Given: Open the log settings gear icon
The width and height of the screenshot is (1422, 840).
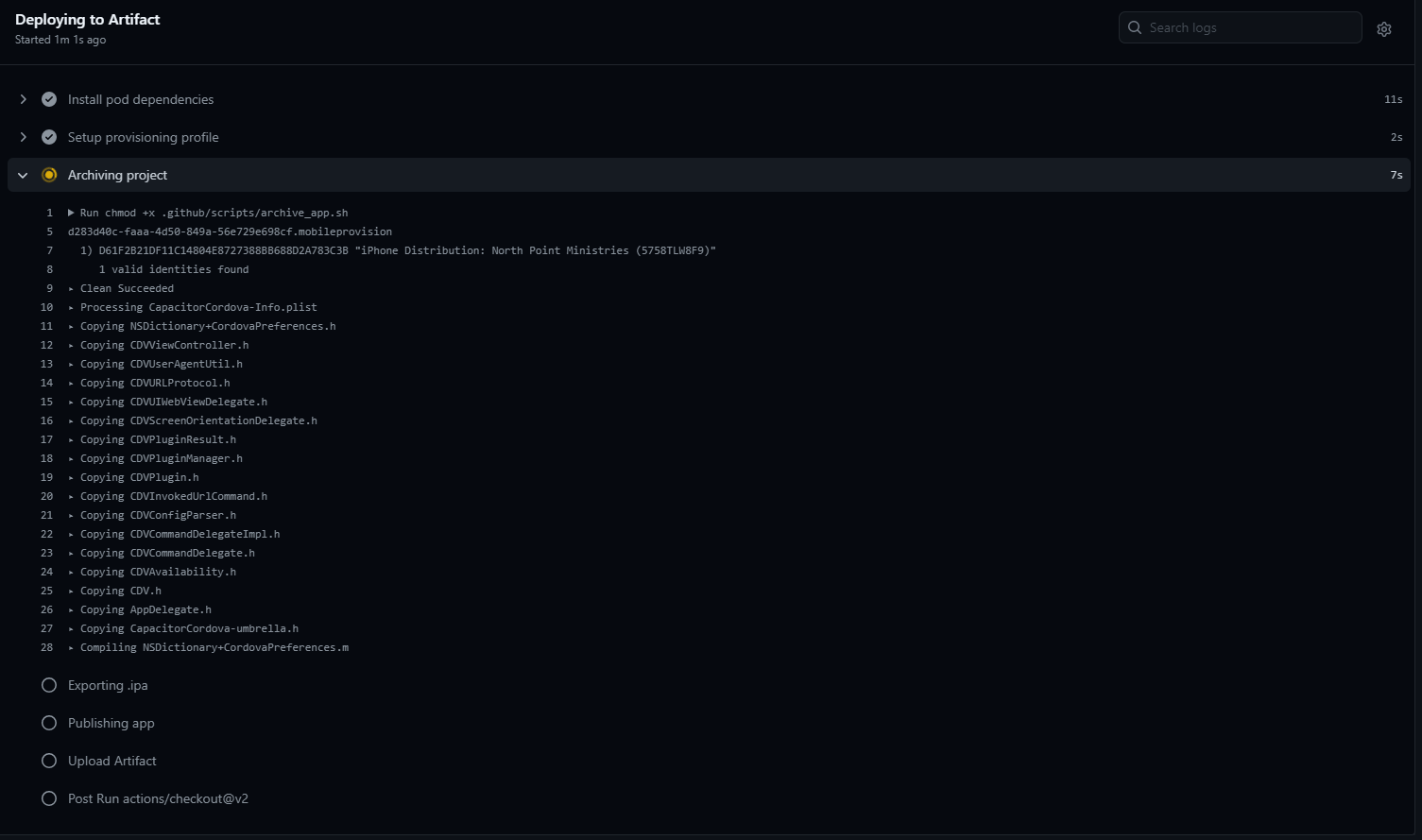Looking at the screenshot, I should [1383, 29].
